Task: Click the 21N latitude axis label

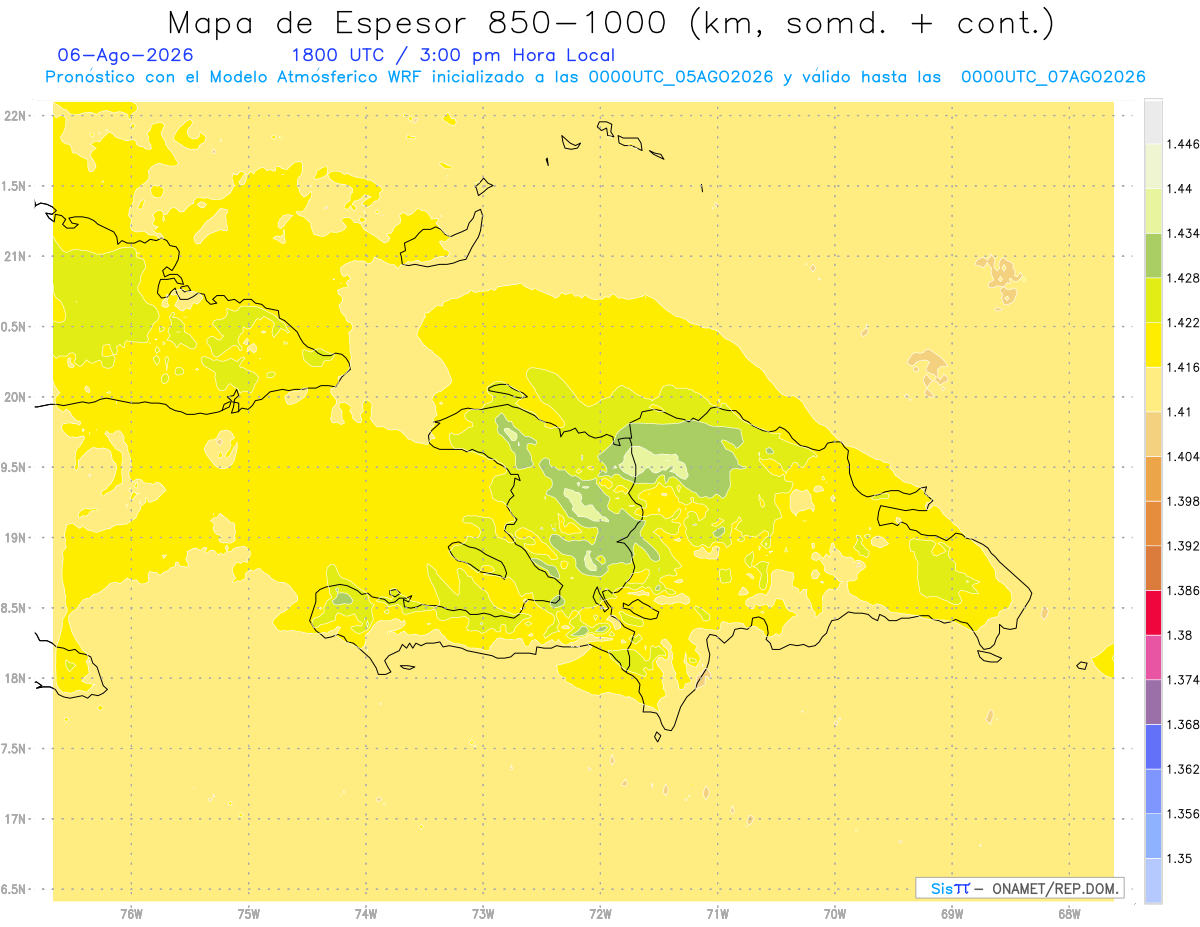Action: click(x=14, y=257)
